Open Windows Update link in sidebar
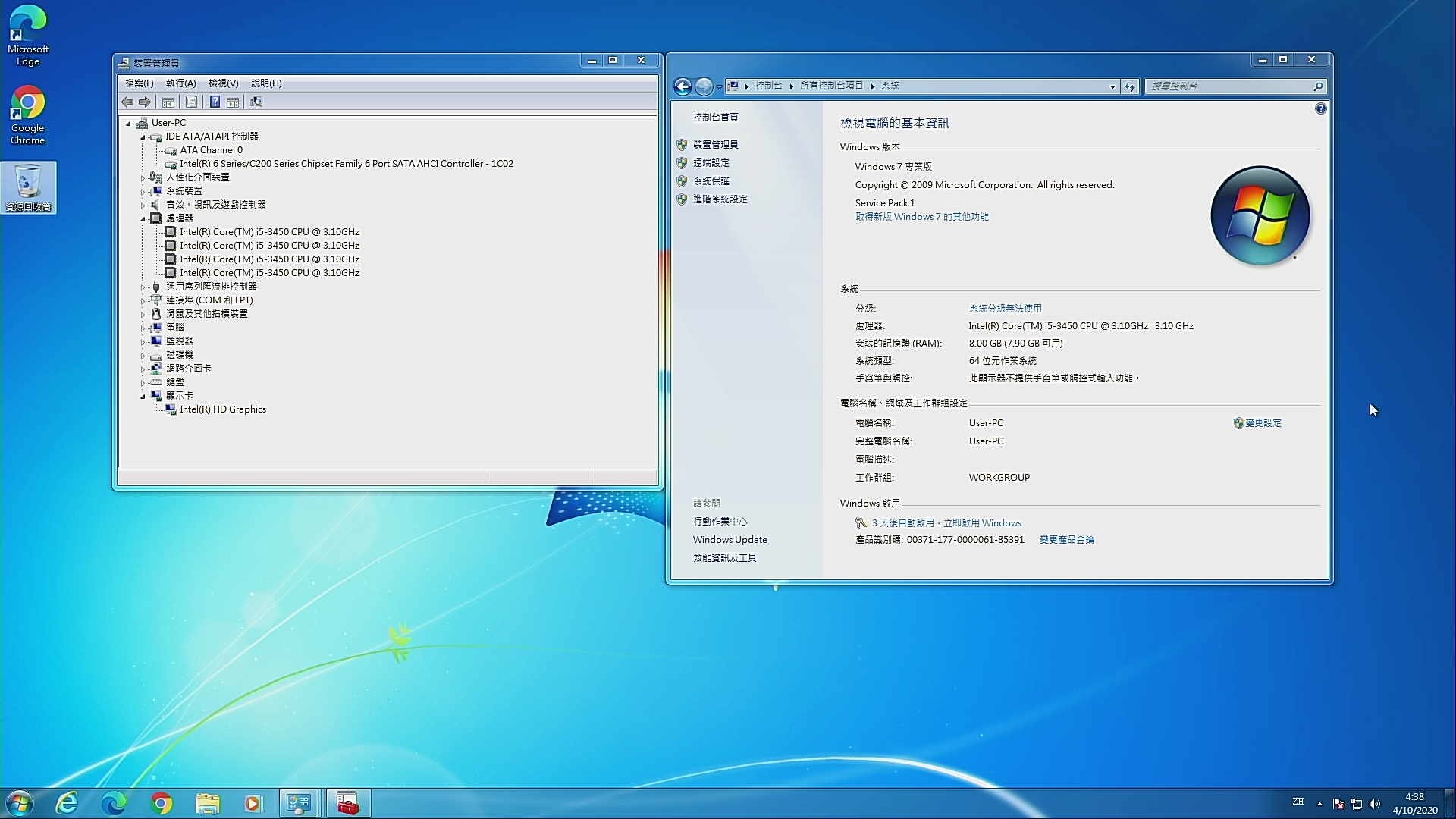Viewport: 1456px width, 819px height. pos(730,540)
